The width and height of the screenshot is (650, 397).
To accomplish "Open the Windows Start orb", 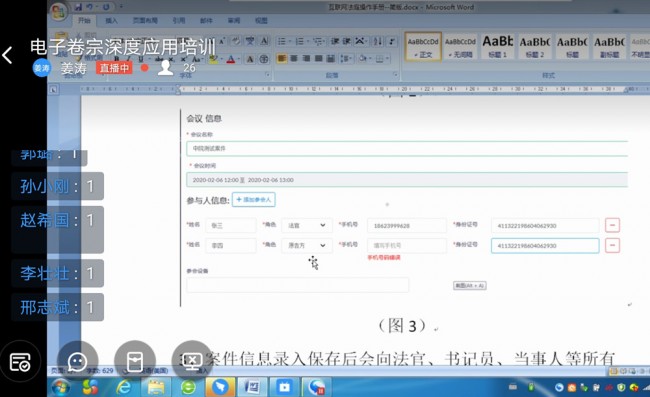I will tap(61, 387).
